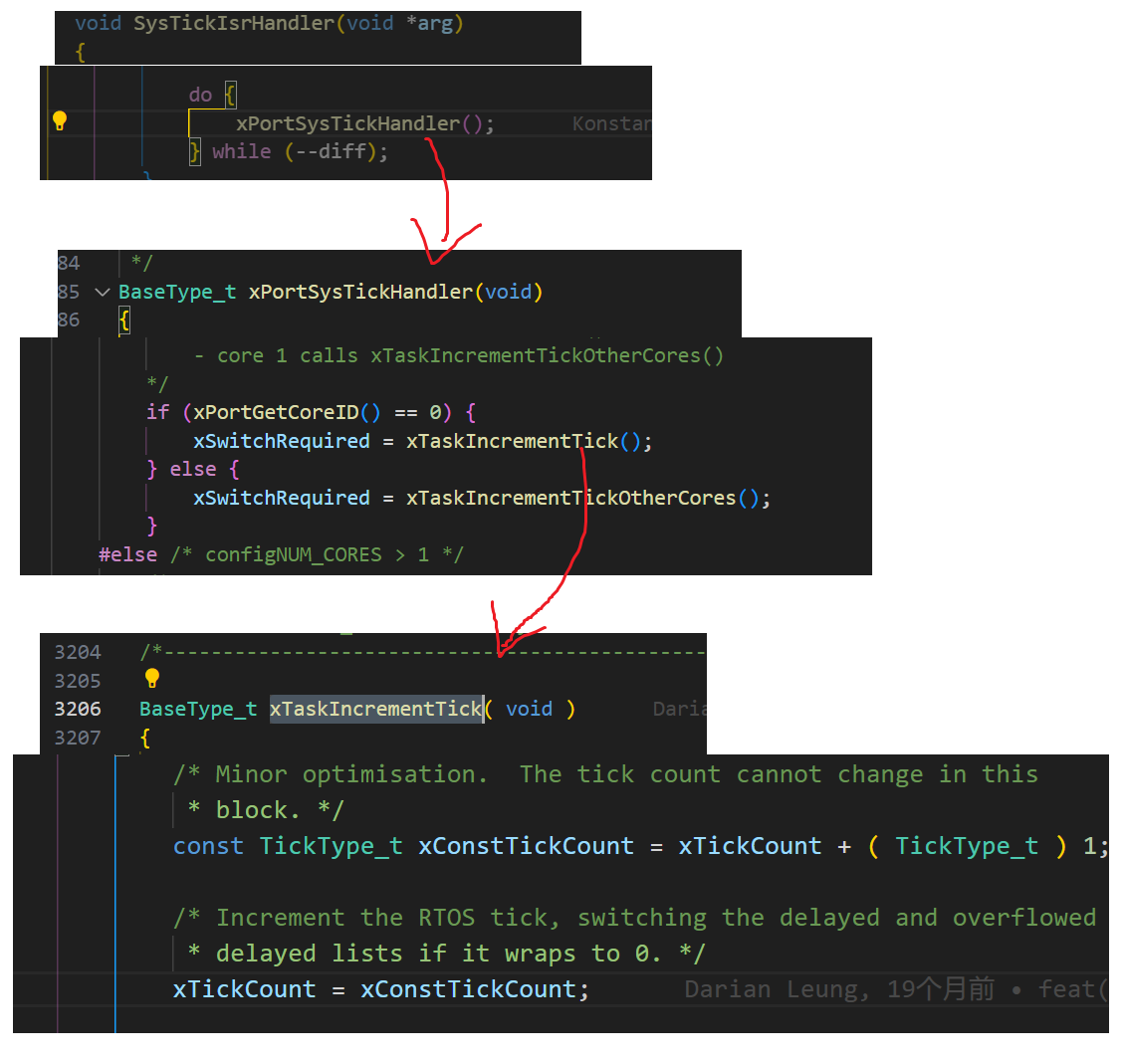Open the lightbulb quick-fix on line 3205
This screenshot has width=1123, height=1064.
[x=152, y=678]
